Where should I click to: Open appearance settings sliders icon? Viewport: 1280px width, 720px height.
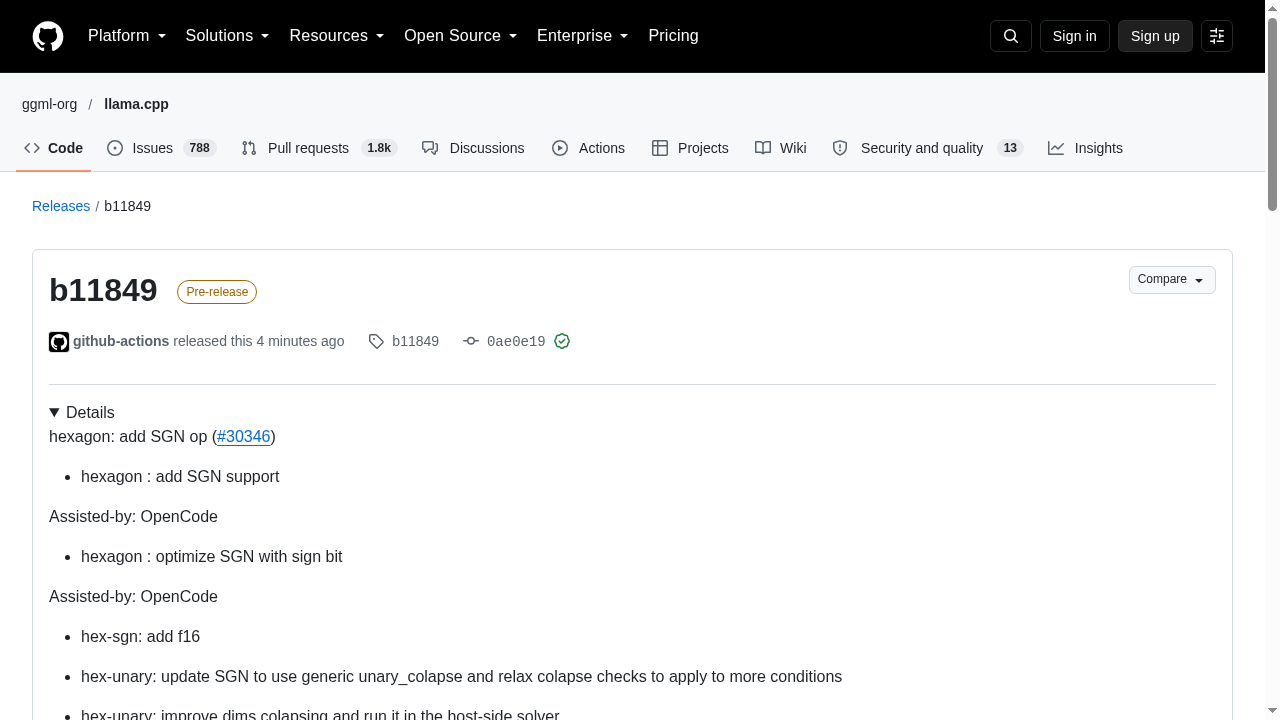pyautogui.click(x=1217, y=36)
